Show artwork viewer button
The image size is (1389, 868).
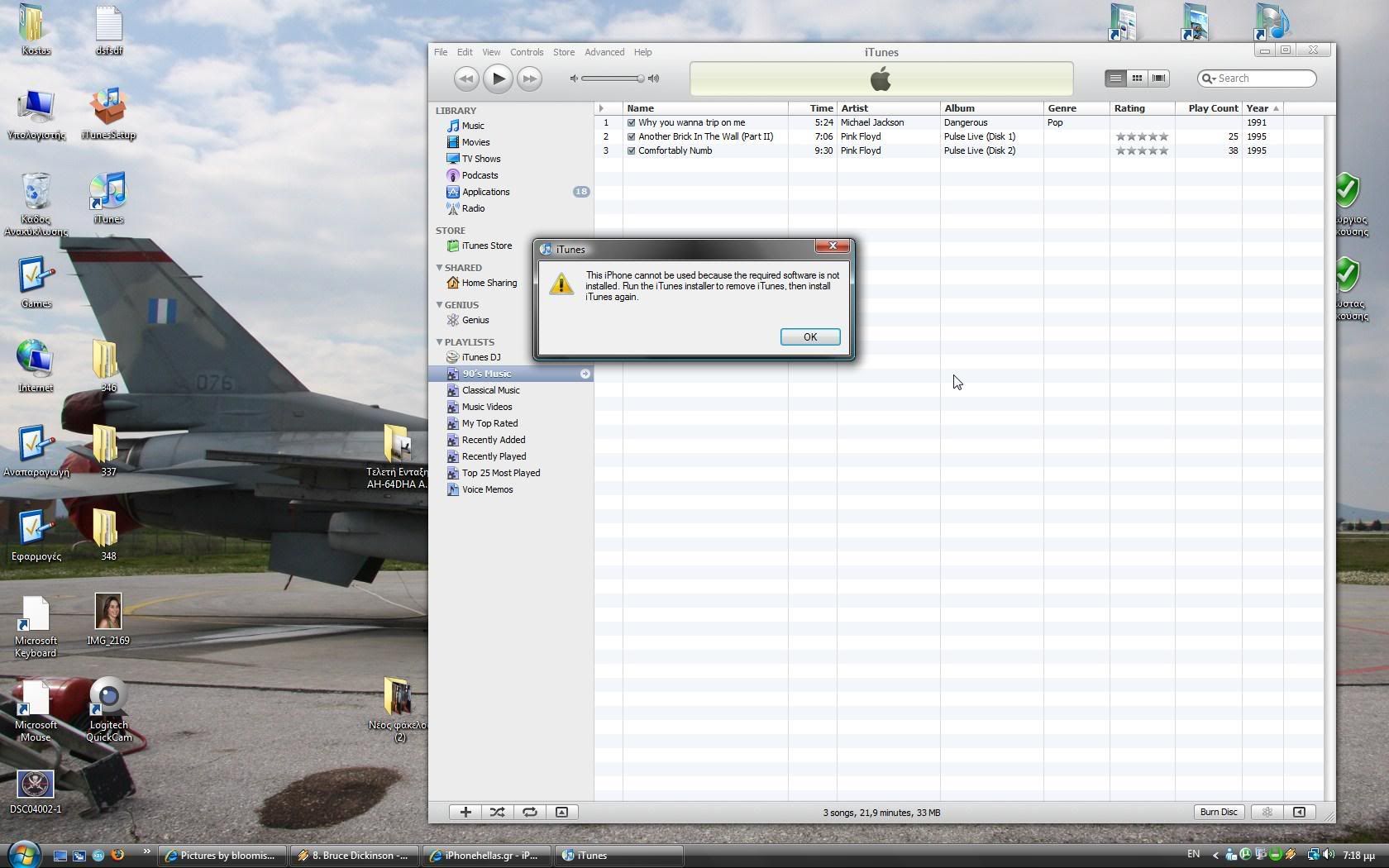coord(561,813)
